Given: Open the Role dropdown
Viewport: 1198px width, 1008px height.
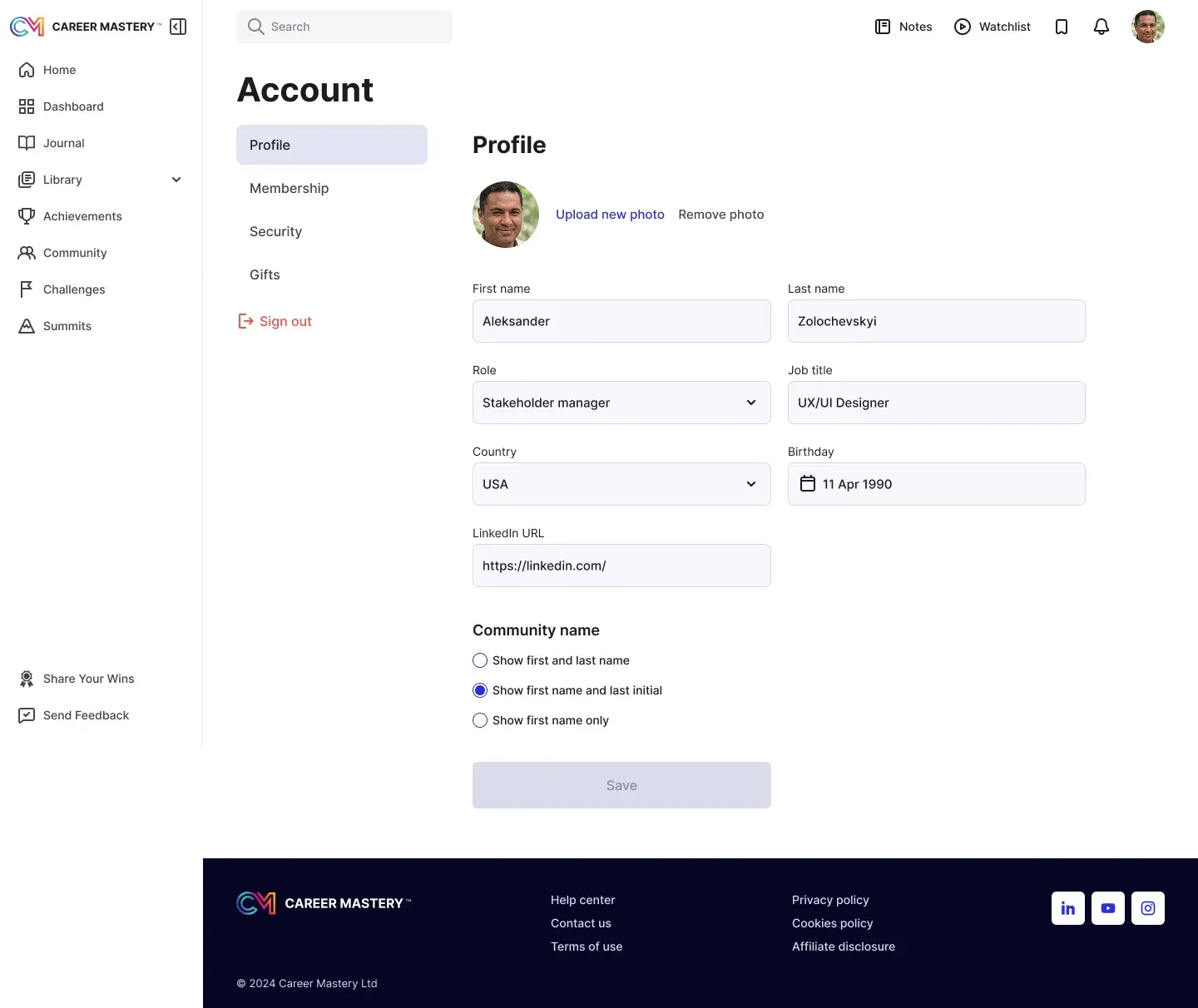Looking at the screenshot, I should (621, 403).
